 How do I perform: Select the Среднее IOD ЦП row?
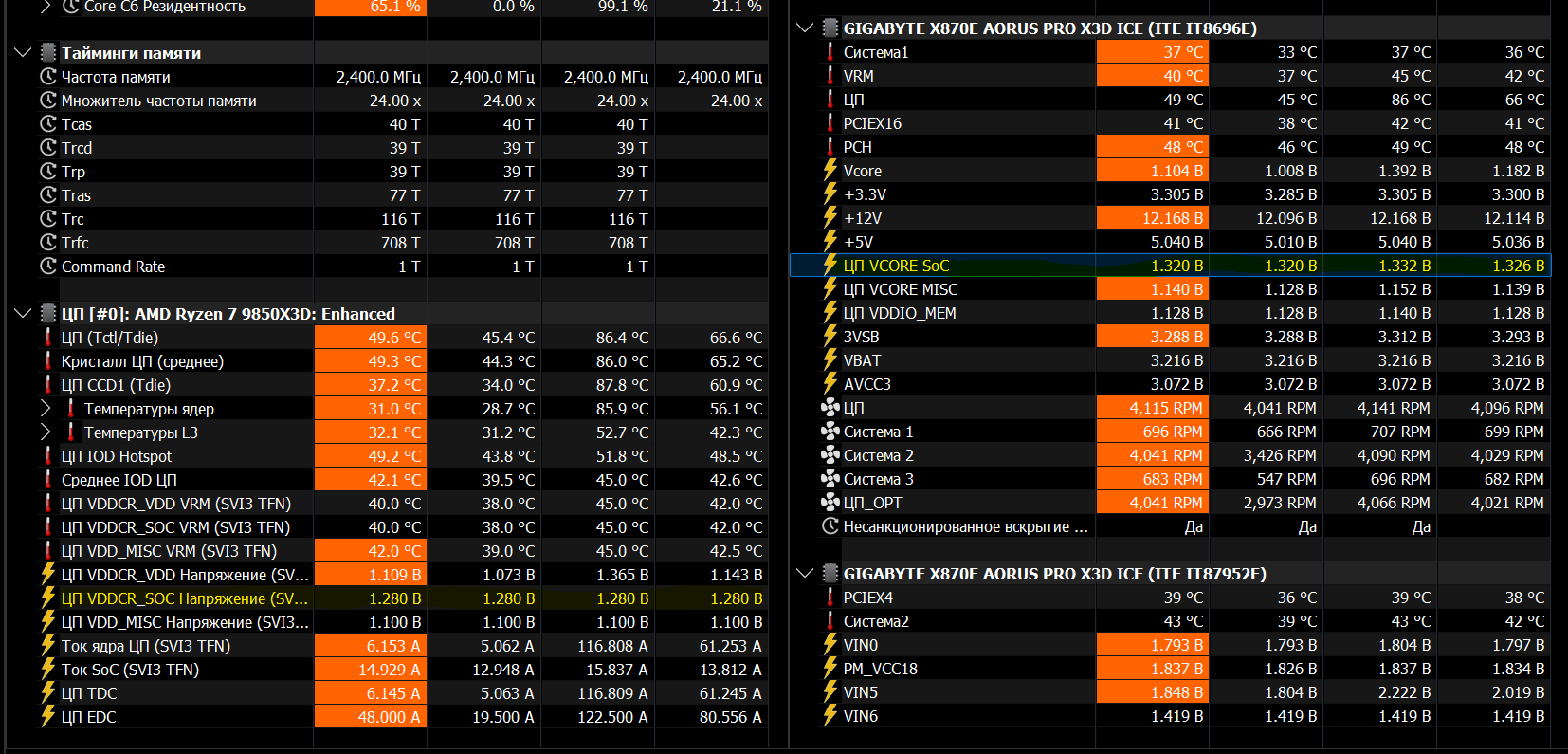tap(402, 480)
